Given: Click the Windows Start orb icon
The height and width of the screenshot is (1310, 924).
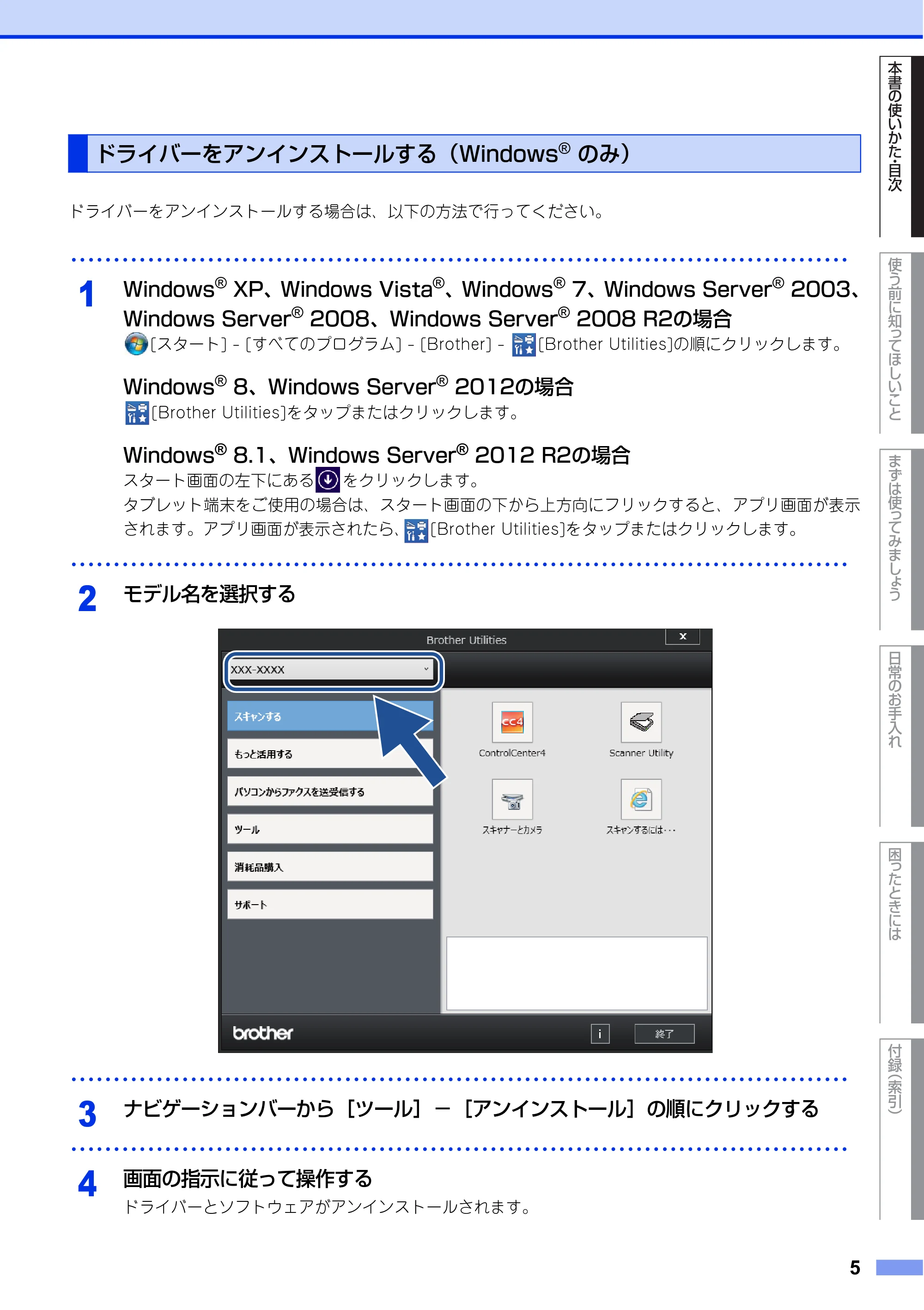Looking at the screenshot, I should point(136,343).
